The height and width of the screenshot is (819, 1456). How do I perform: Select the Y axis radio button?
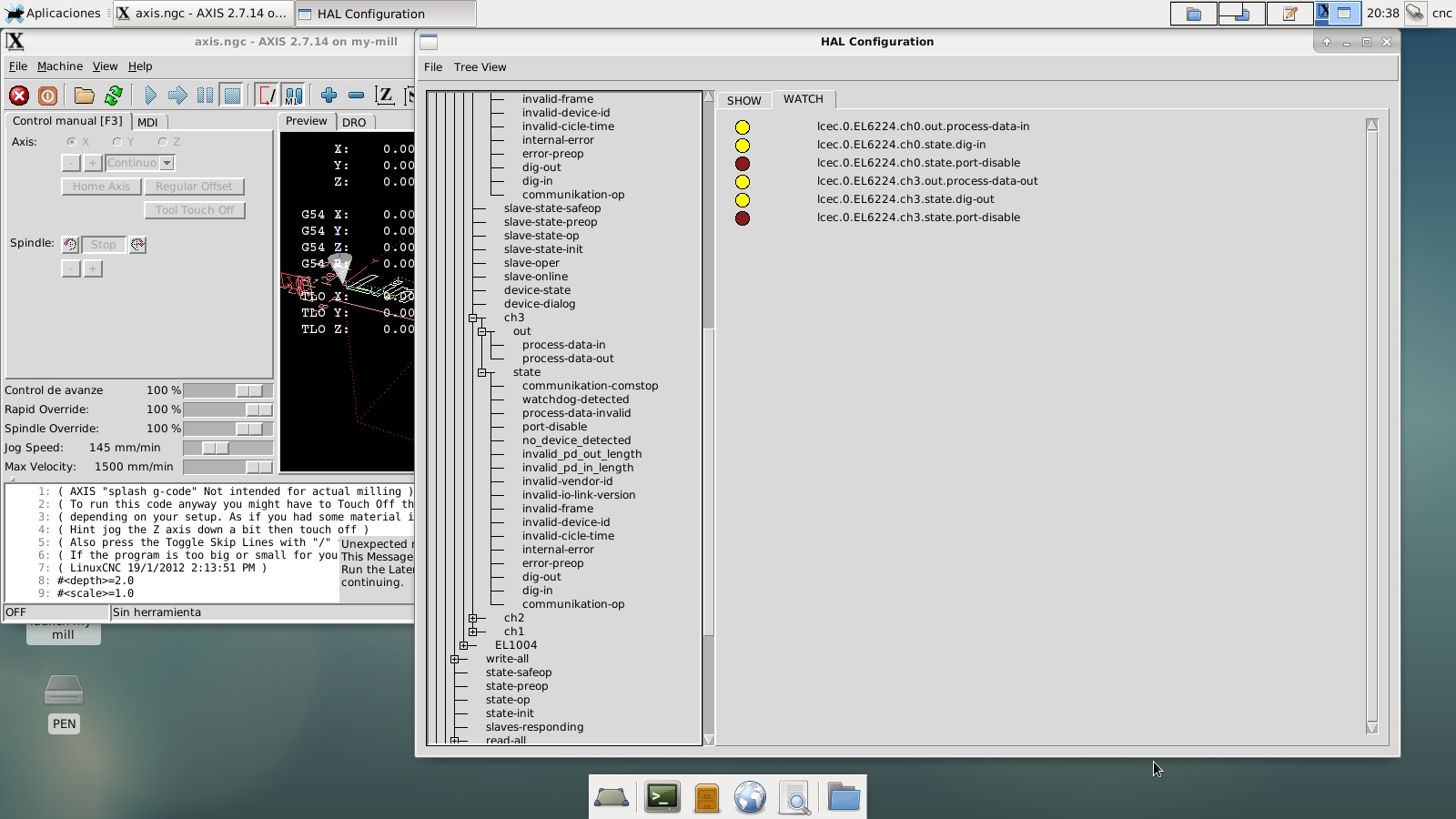tap(117, 142)
